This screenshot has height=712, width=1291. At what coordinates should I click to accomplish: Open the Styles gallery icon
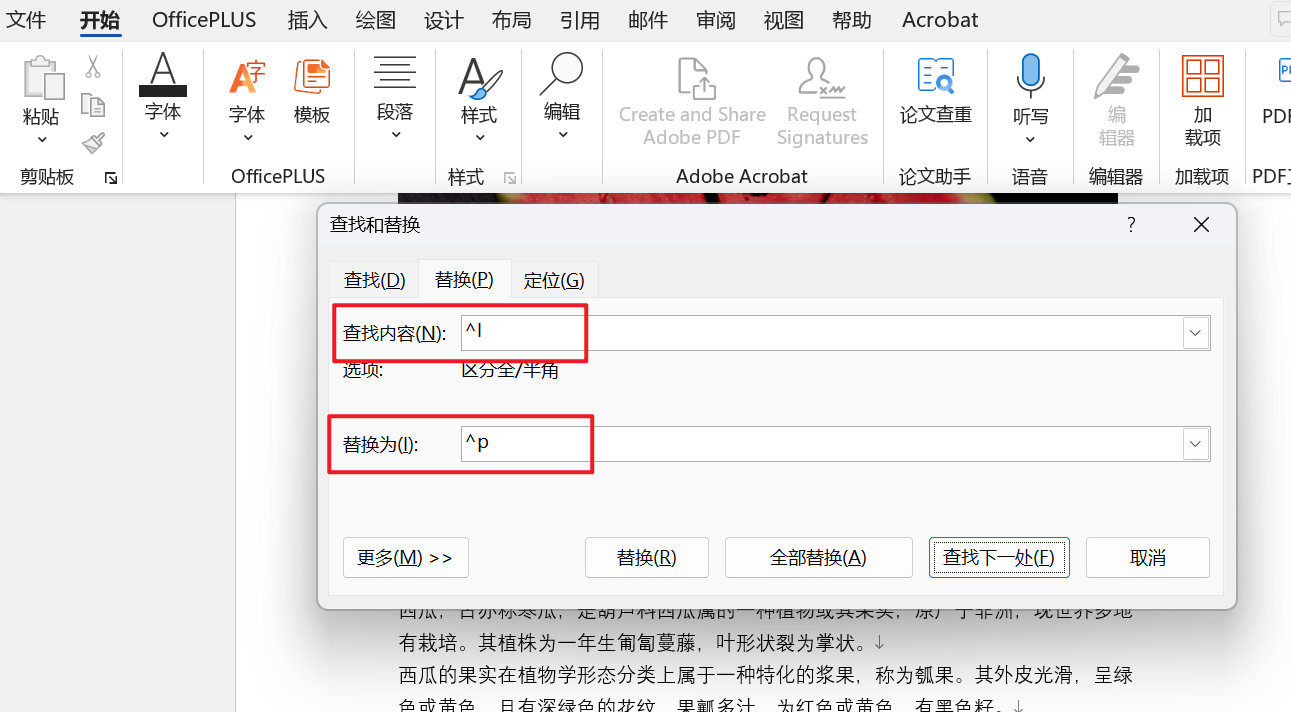479,77
